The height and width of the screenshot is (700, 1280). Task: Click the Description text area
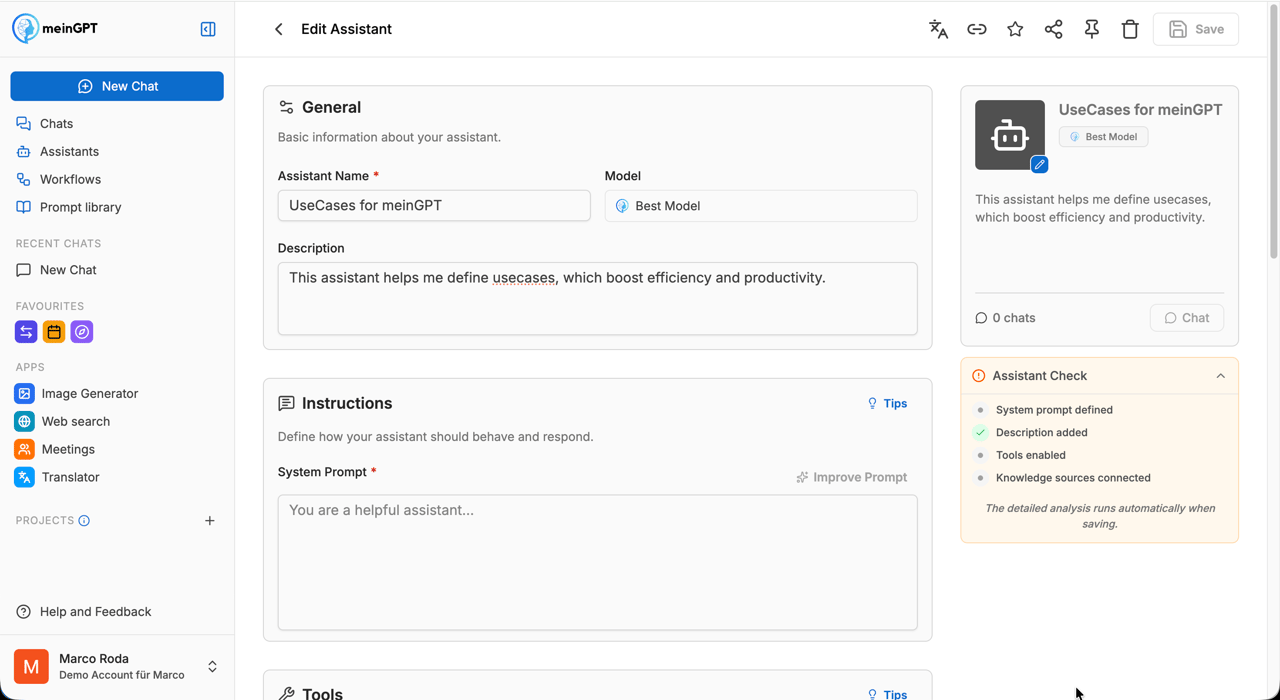click(x=597, y=299)
